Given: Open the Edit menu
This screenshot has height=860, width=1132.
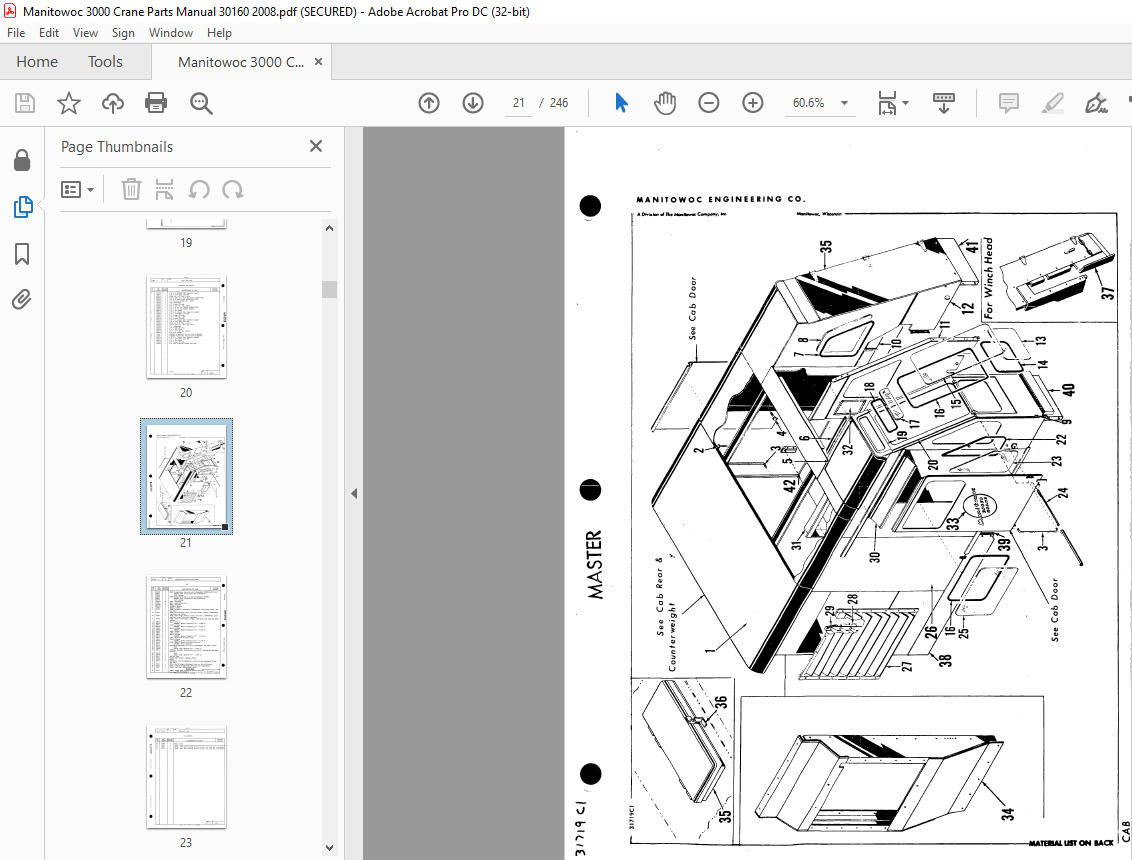Looking at the screenshot, I should pos(49,32).
